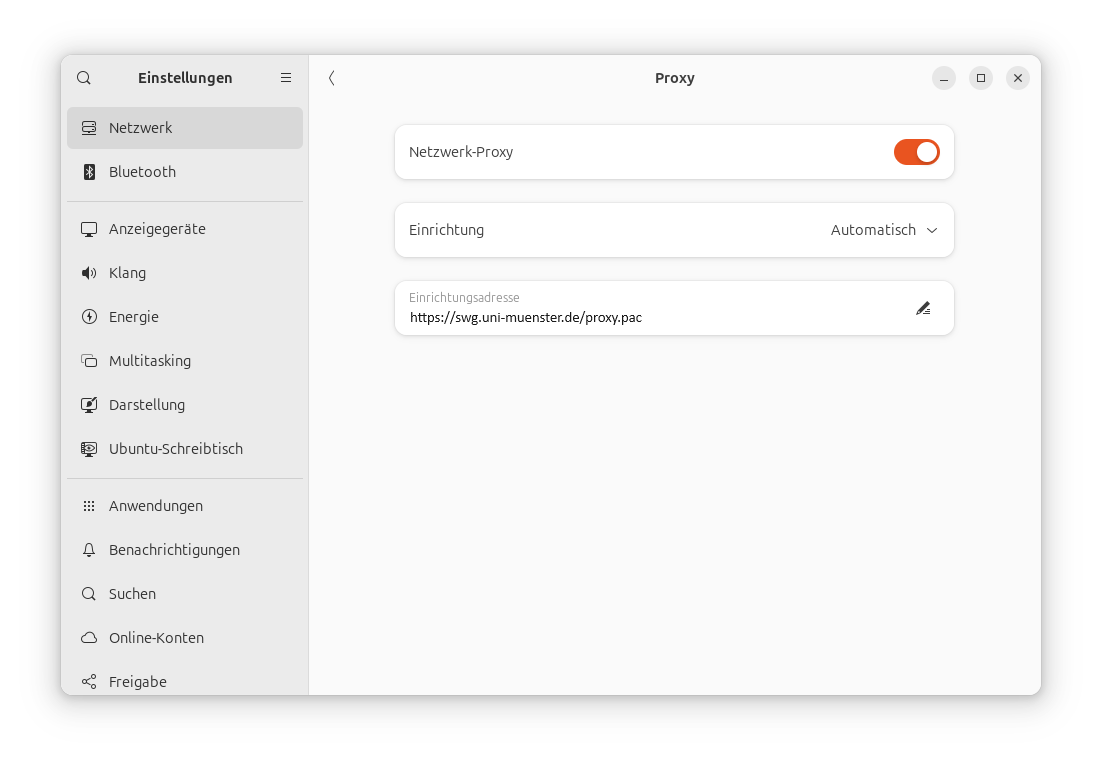The width and height of the screenshot is (1102, 762).
Task: Click the Bluetooth icon in sidebar
Action: (x=89, y=172)
